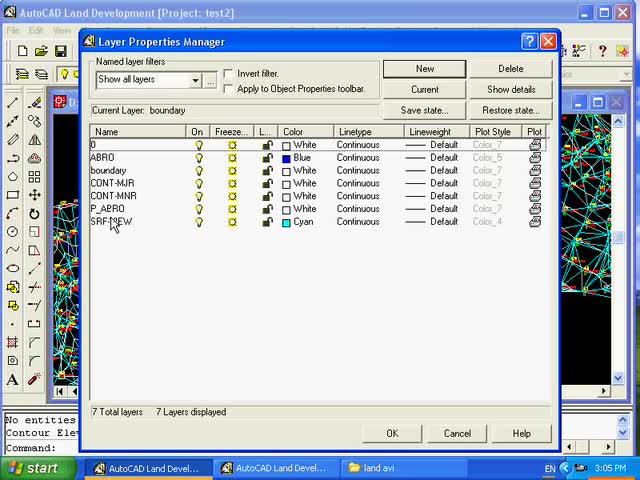Select the Rectangle draw tool
The image size is (640, 480).
click(x=13, y=195)
